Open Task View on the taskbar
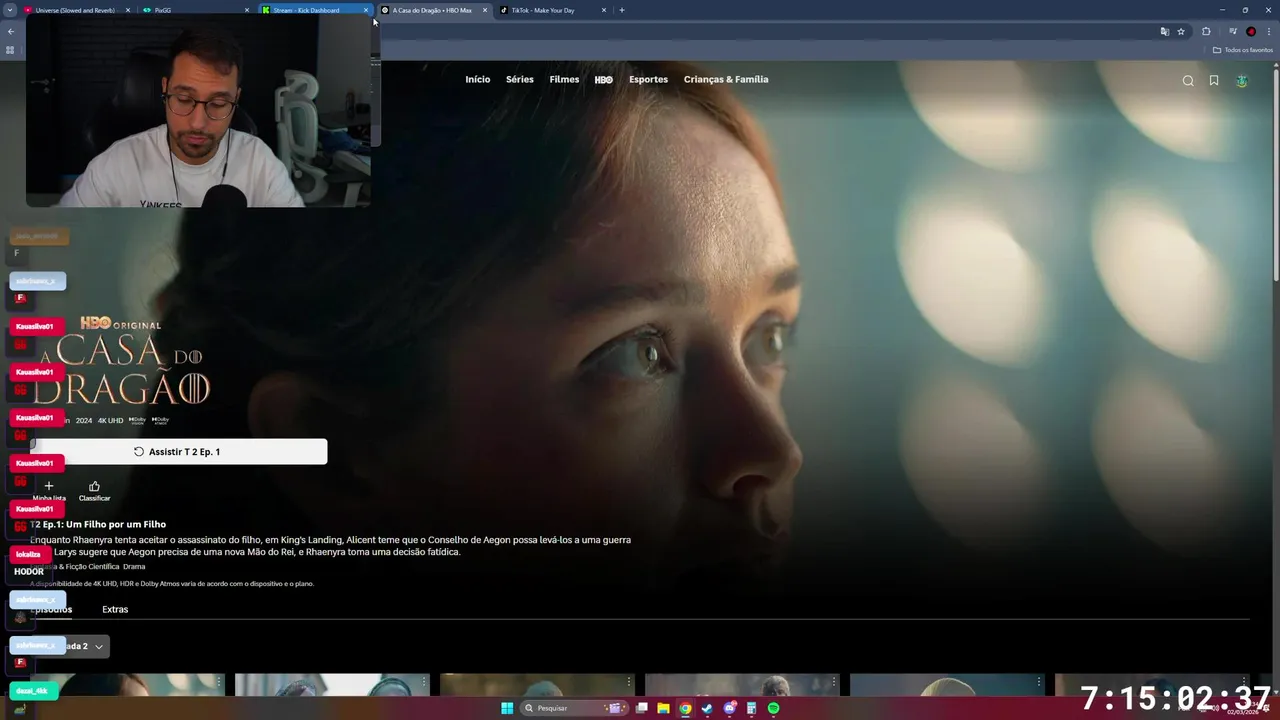The height and width of the screenshot is (720, 1280). pyautogui.click(x=642, y=708)
